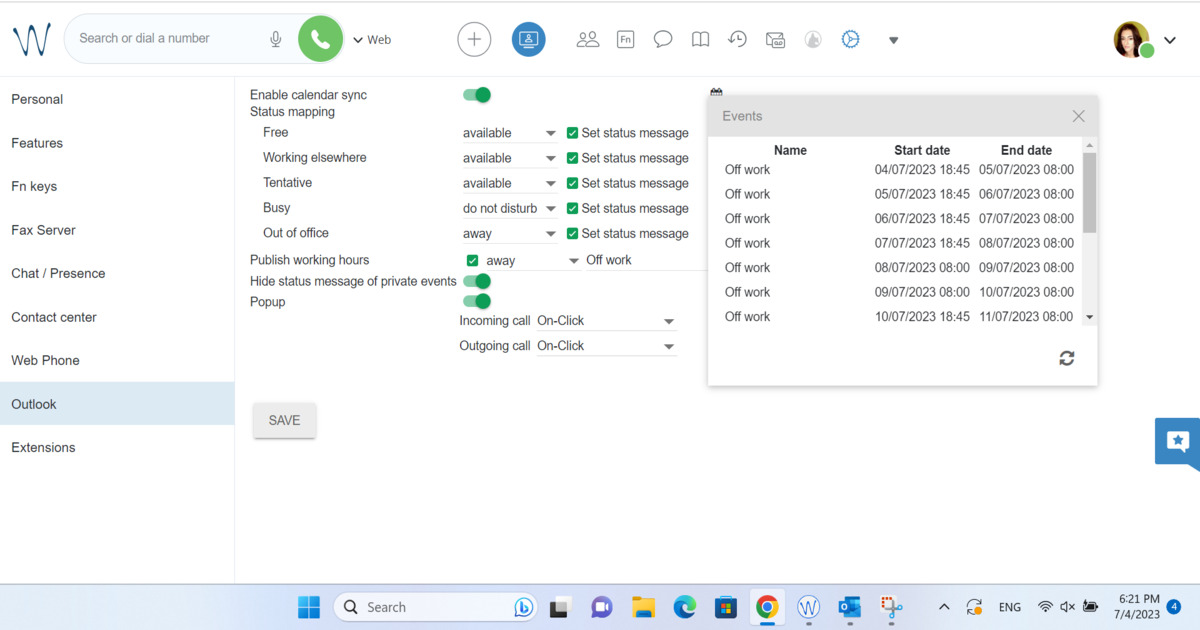Click the SAVE button
This screenshot has height=630, width=1200.
[284, 421]
